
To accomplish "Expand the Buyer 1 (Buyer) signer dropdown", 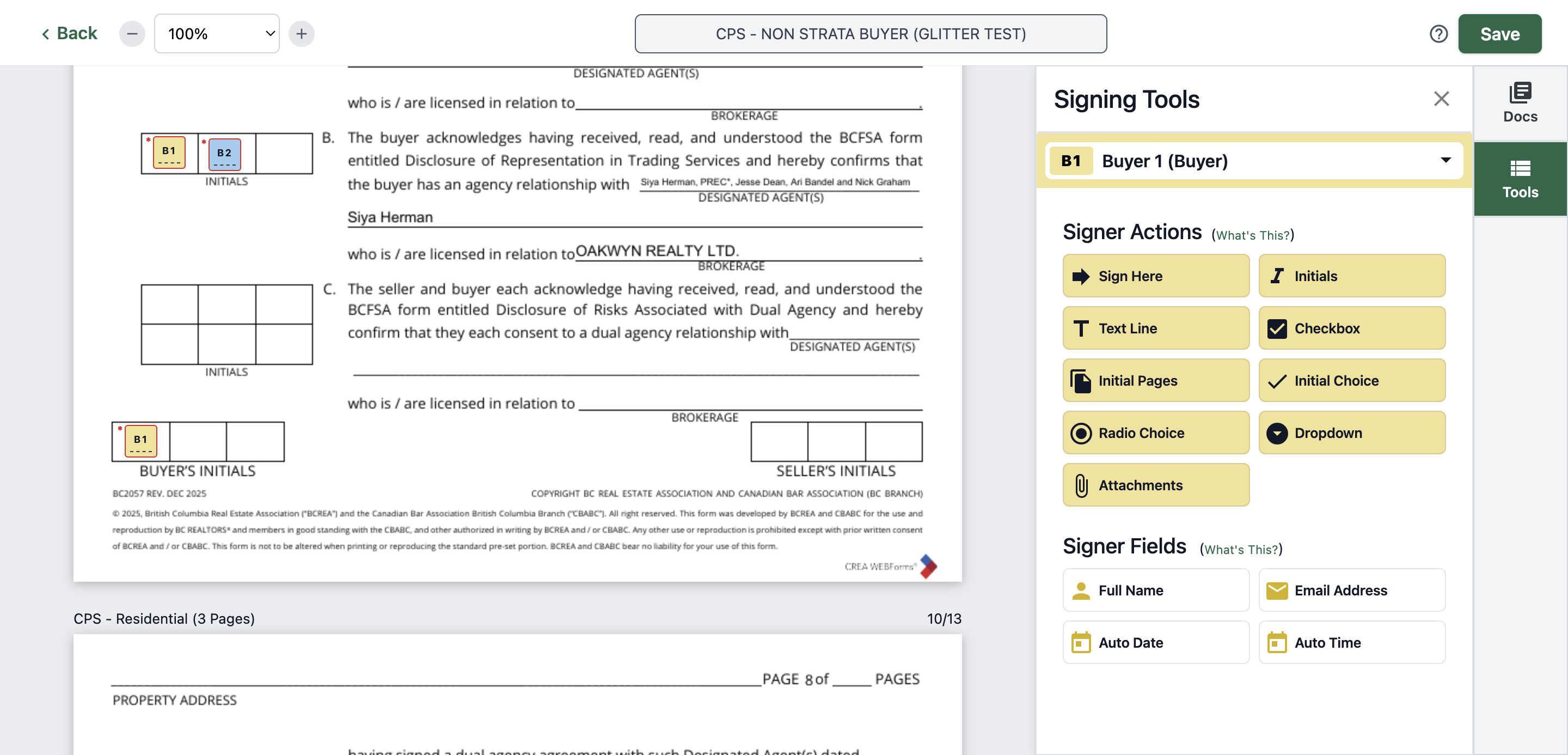I will point(1253,161).
